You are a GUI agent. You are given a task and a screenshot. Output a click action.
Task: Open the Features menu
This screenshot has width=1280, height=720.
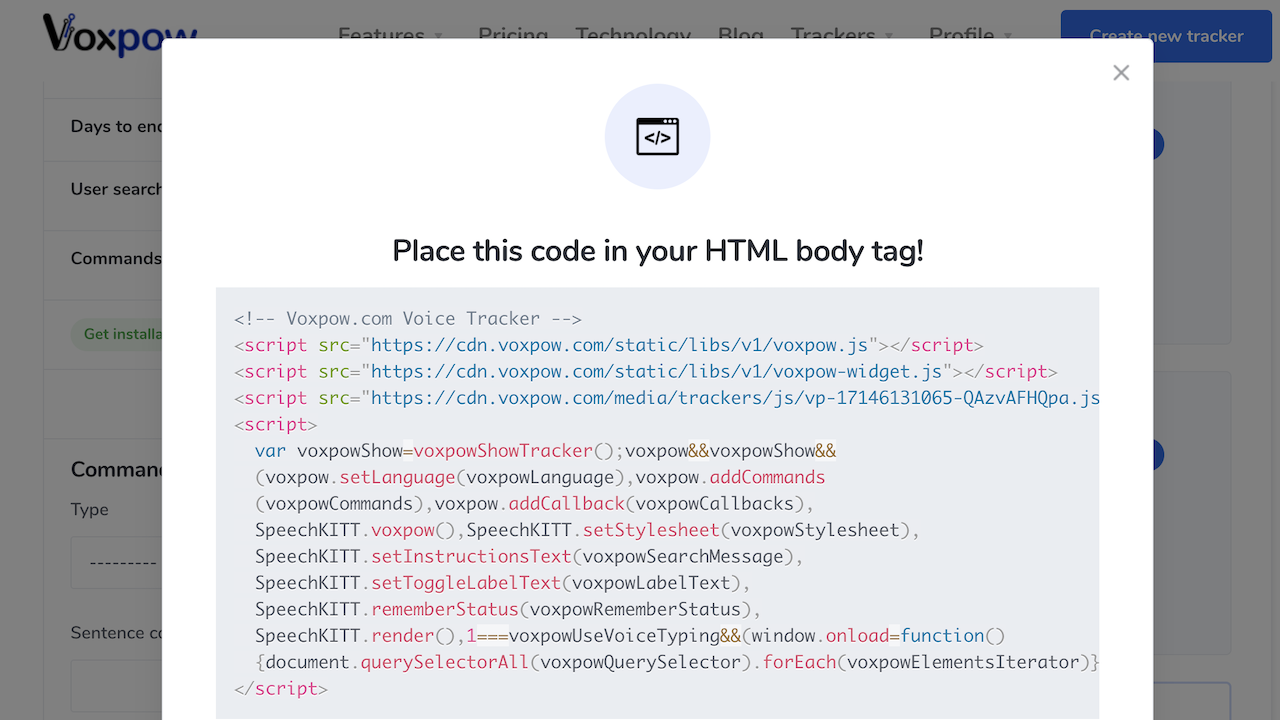[380, 30]
